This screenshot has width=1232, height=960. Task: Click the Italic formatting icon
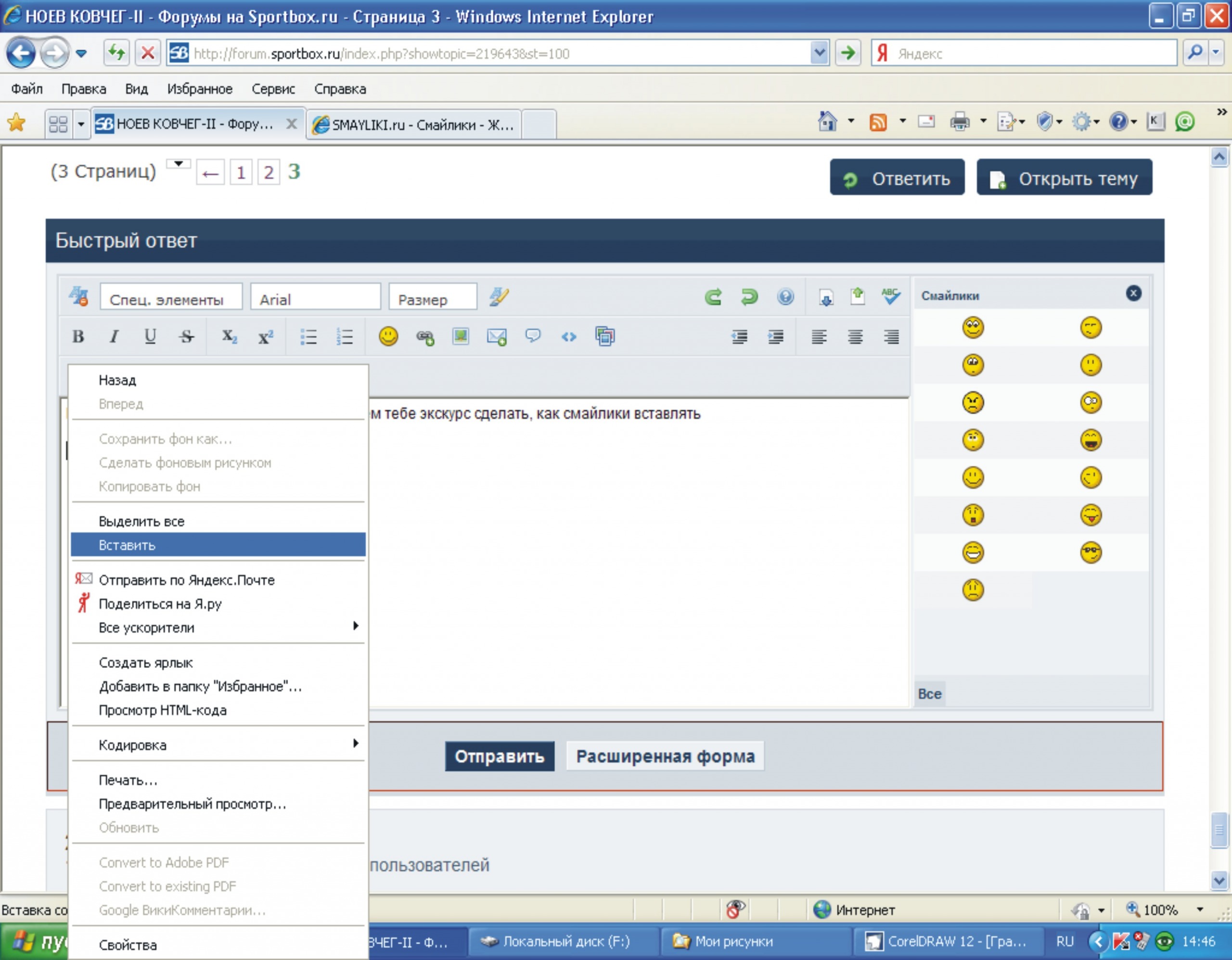pyautogui.click(x=114, y=337)
